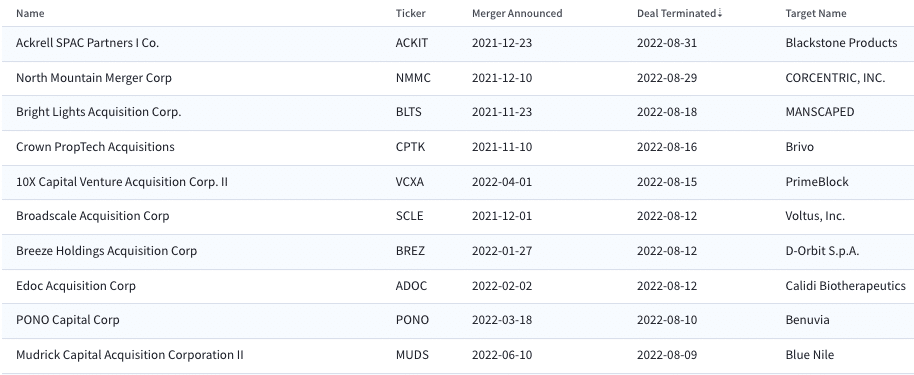This screenshot has height=375, width=914.
Task: Select Breeze Holdings Acquisition Corp row
Action: point(458,251)
